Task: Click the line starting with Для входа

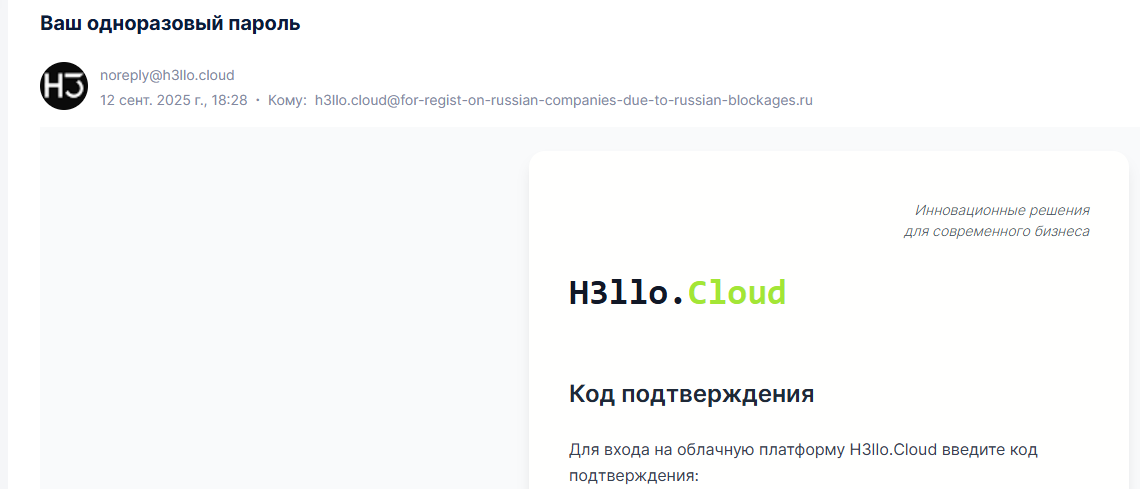Action: [x=803, y=450]
